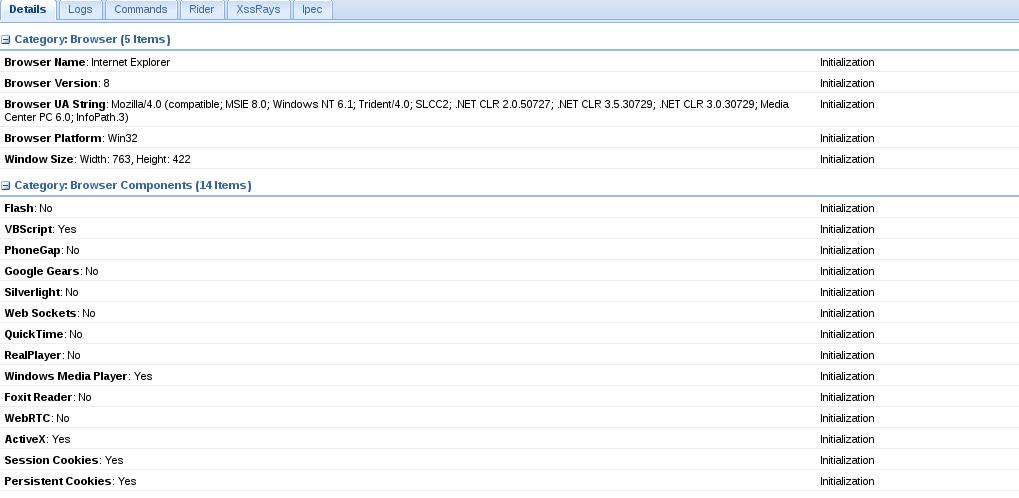1019x498 pixels.
Task: Select the Browser UA String row
Action: pos(510,111)
